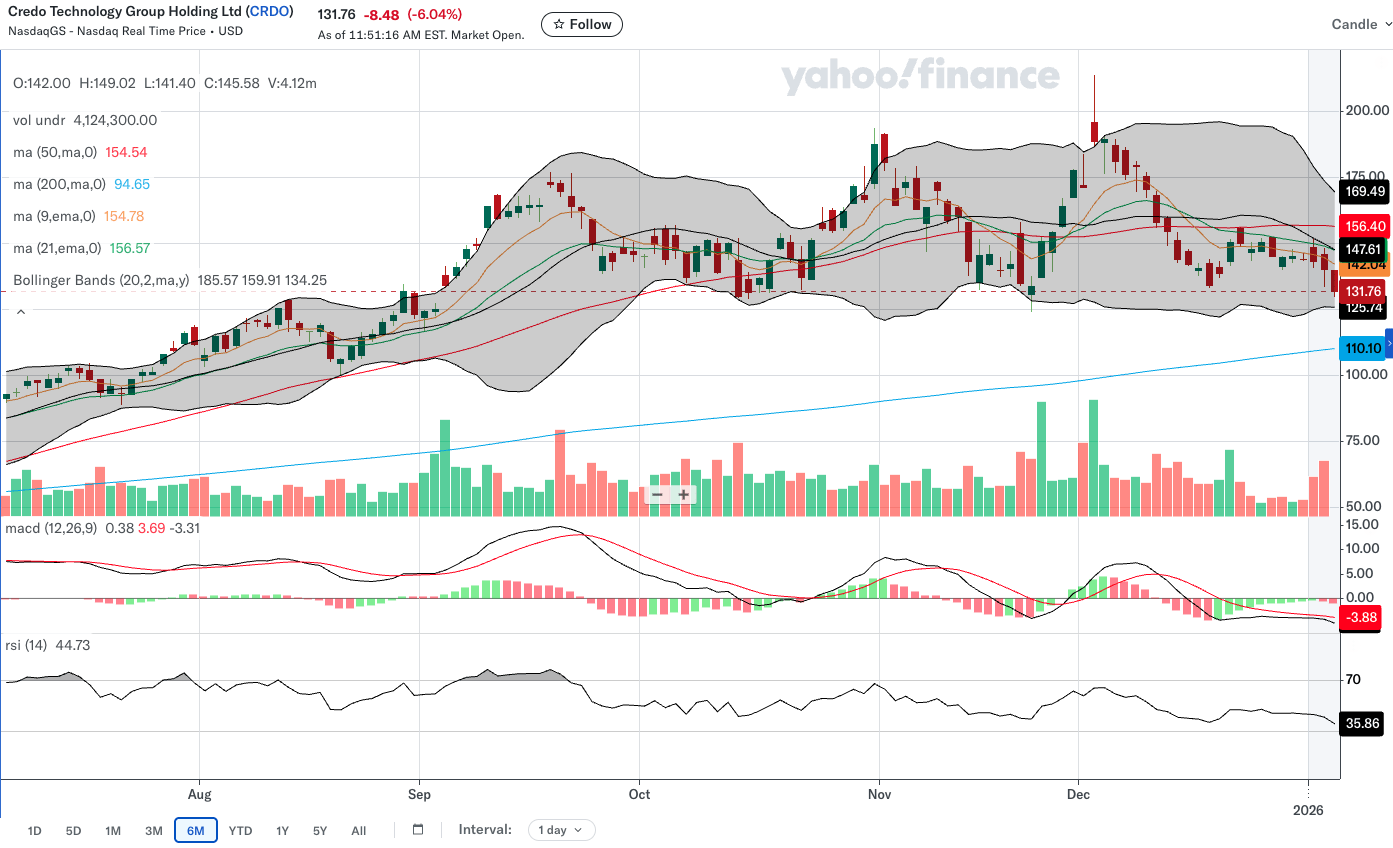Click the zoom in plus icon on chart
Viewport: 1393px width, 848px height.
click(683, 494)
